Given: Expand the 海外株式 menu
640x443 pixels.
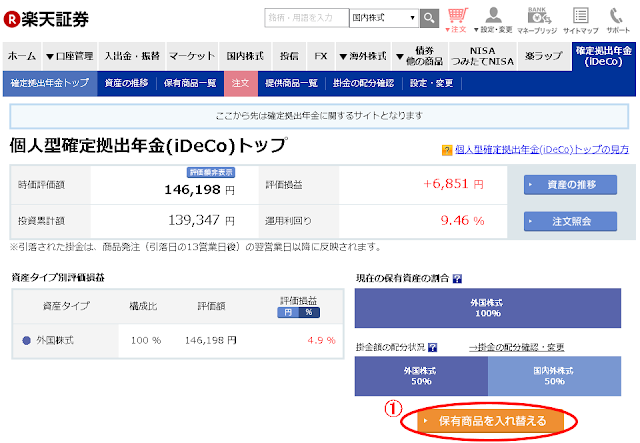Looking at the screenshot, I should point(363,56).
